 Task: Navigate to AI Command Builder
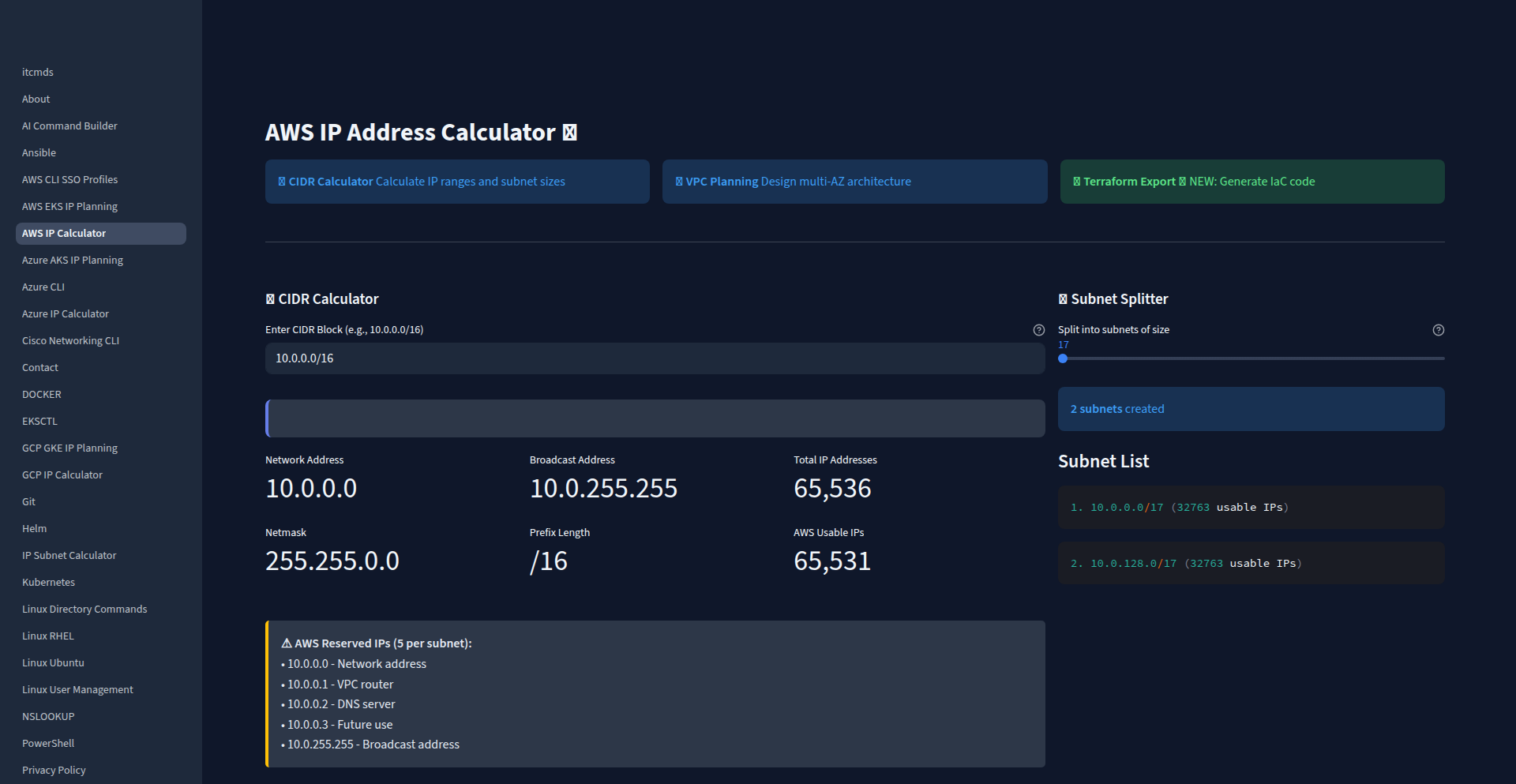[69, 126]
